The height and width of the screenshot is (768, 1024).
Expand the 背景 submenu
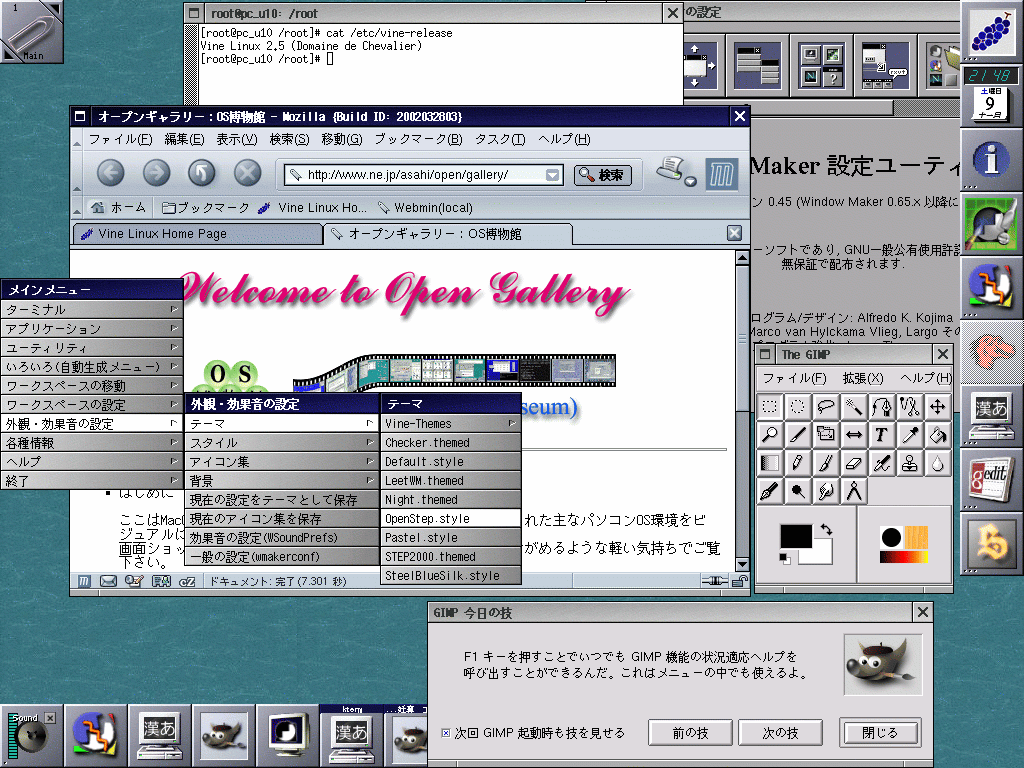coord(282,481)
